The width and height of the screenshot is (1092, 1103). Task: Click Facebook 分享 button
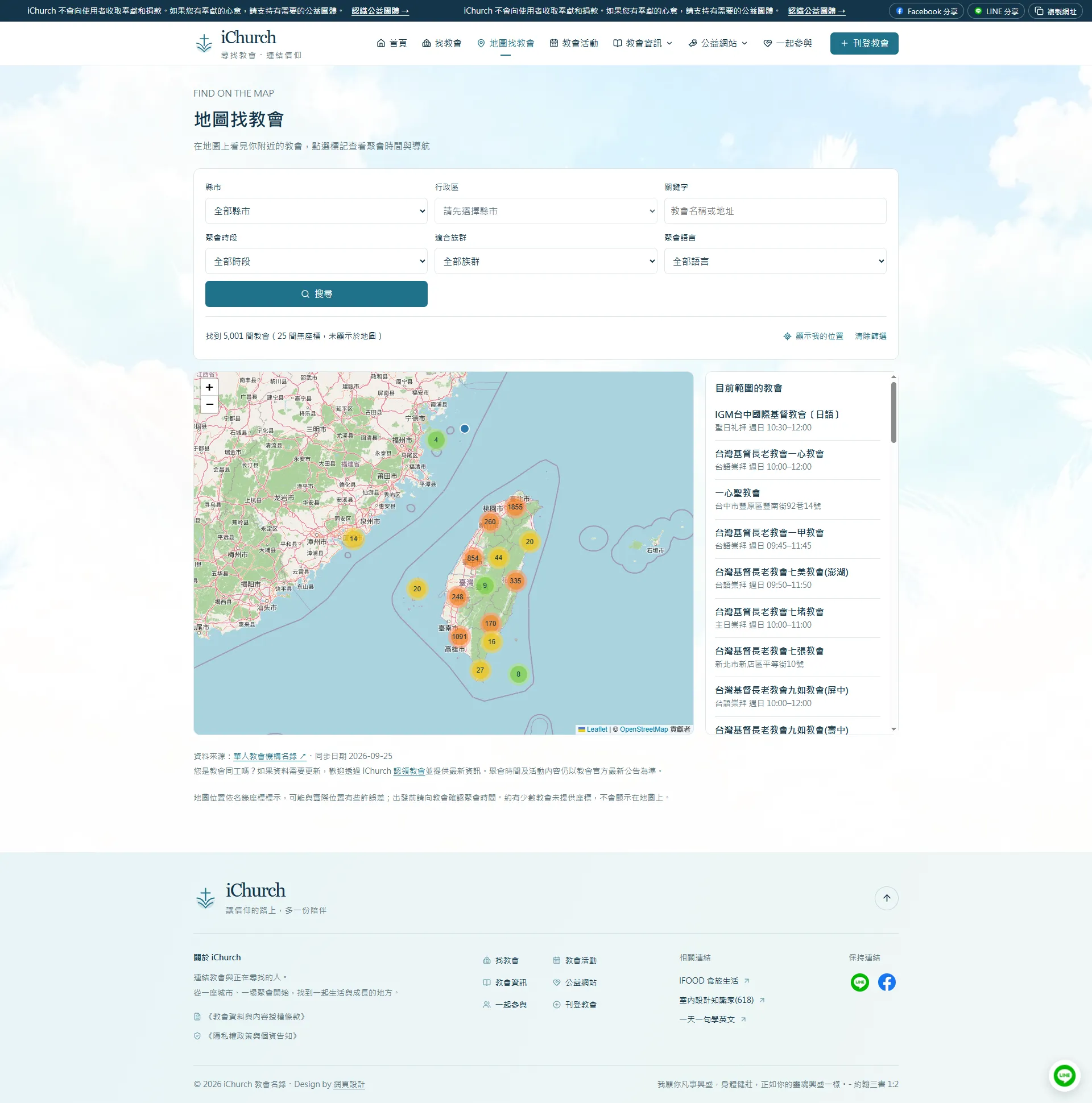click(x=926, y=11)
